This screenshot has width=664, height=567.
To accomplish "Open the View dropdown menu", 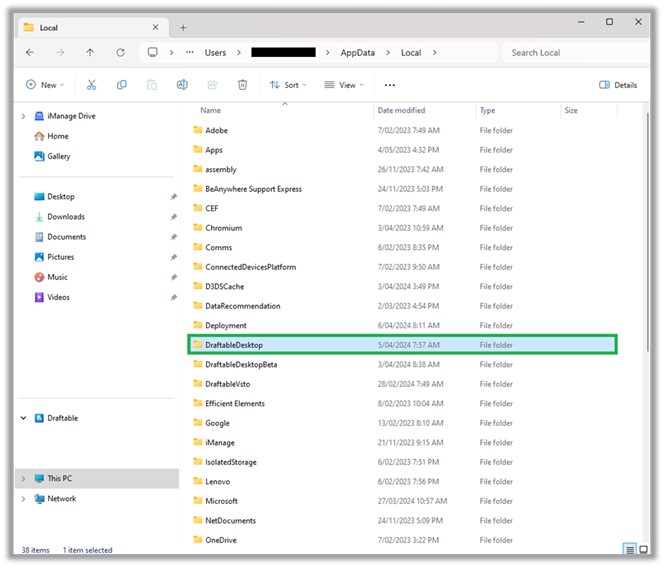I will pos(344,85).
